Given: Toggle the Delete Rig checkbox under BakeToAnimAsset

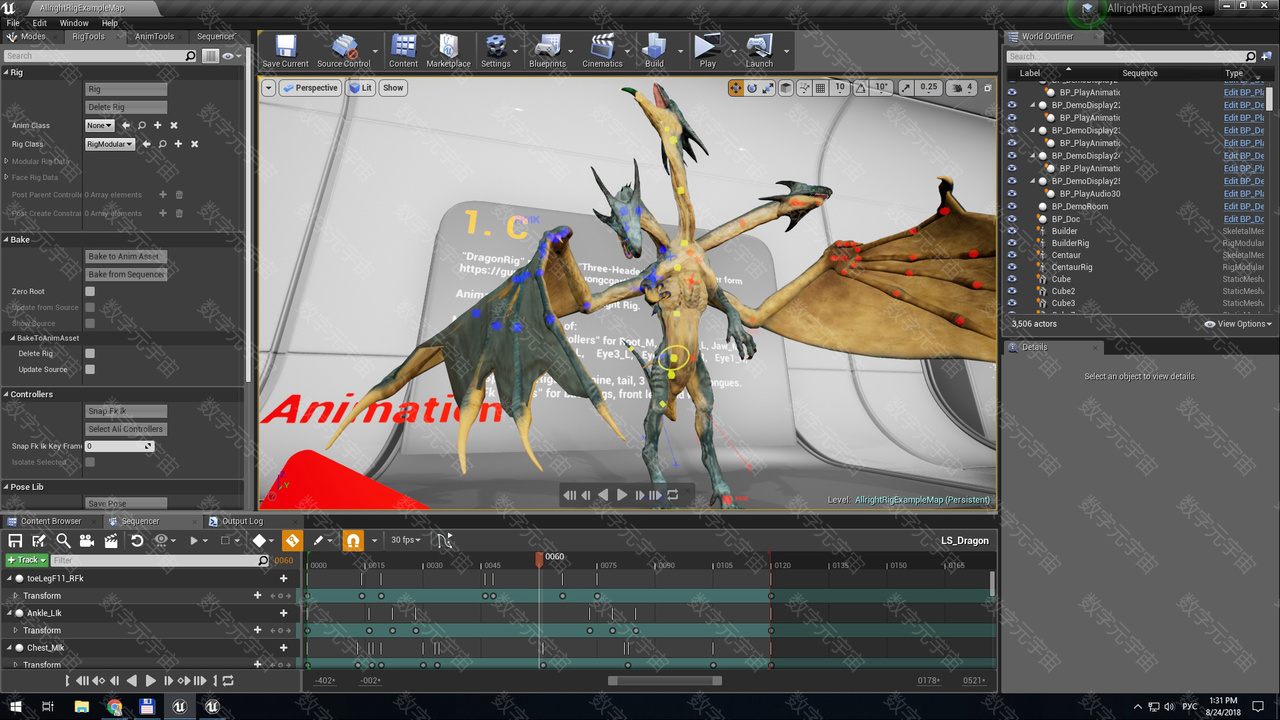Looking at the screenshot, I should click(90, 353).
